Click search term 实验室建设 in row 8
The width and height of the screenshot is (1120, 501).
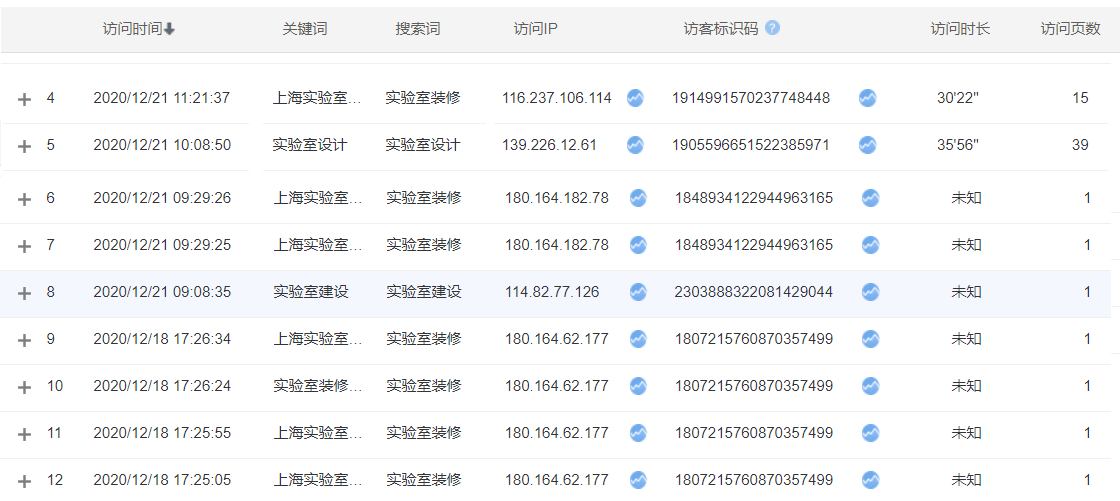click(424, 292)
